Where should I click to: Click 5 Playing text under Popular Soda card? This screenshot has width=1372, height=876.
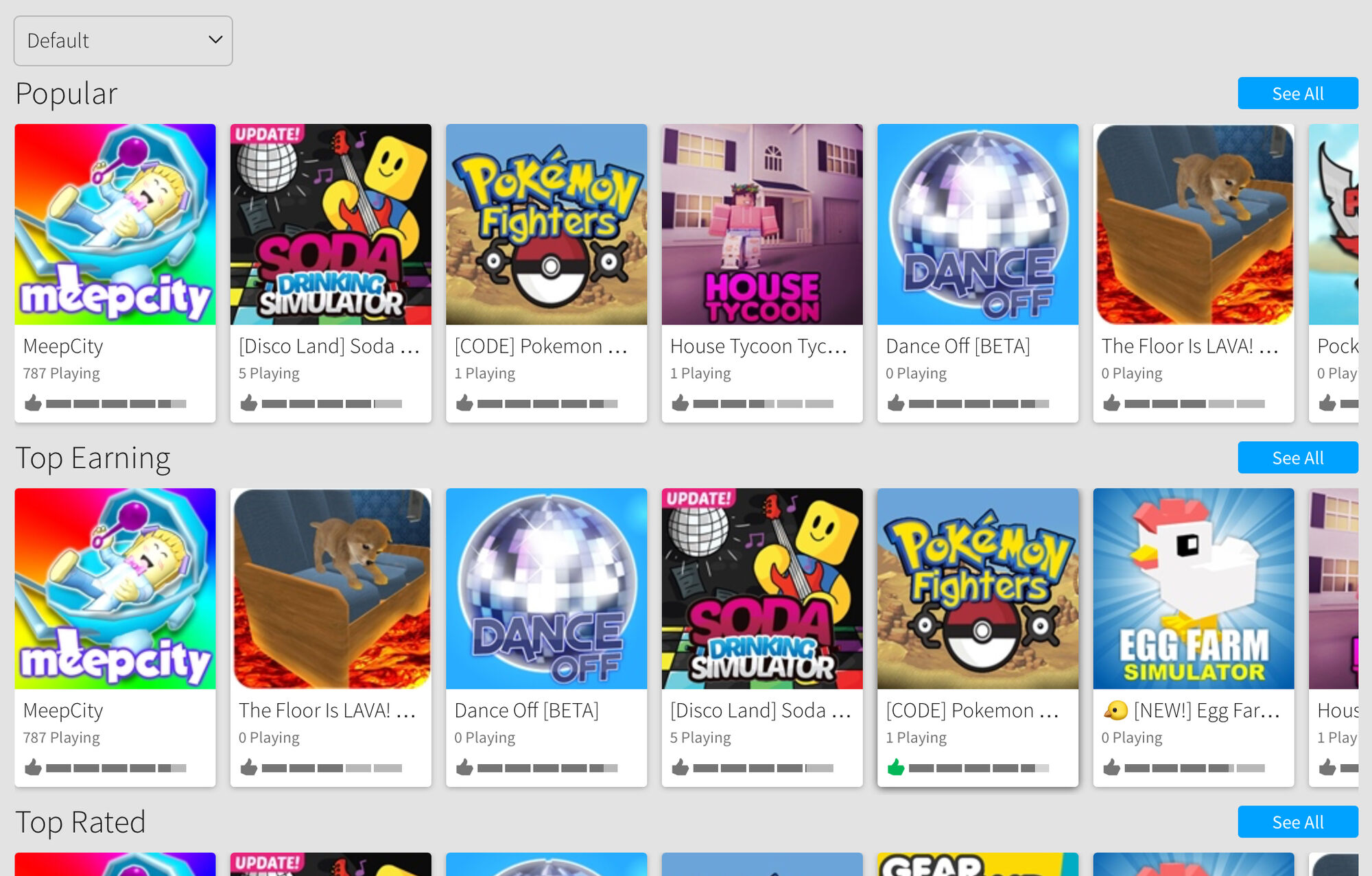pos(269,374)
